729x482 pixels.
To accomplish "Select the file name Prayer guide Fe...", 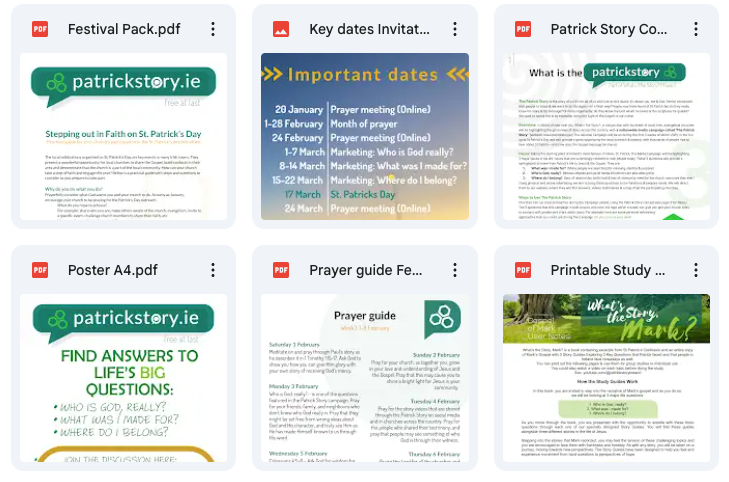I will coord(366,270).
